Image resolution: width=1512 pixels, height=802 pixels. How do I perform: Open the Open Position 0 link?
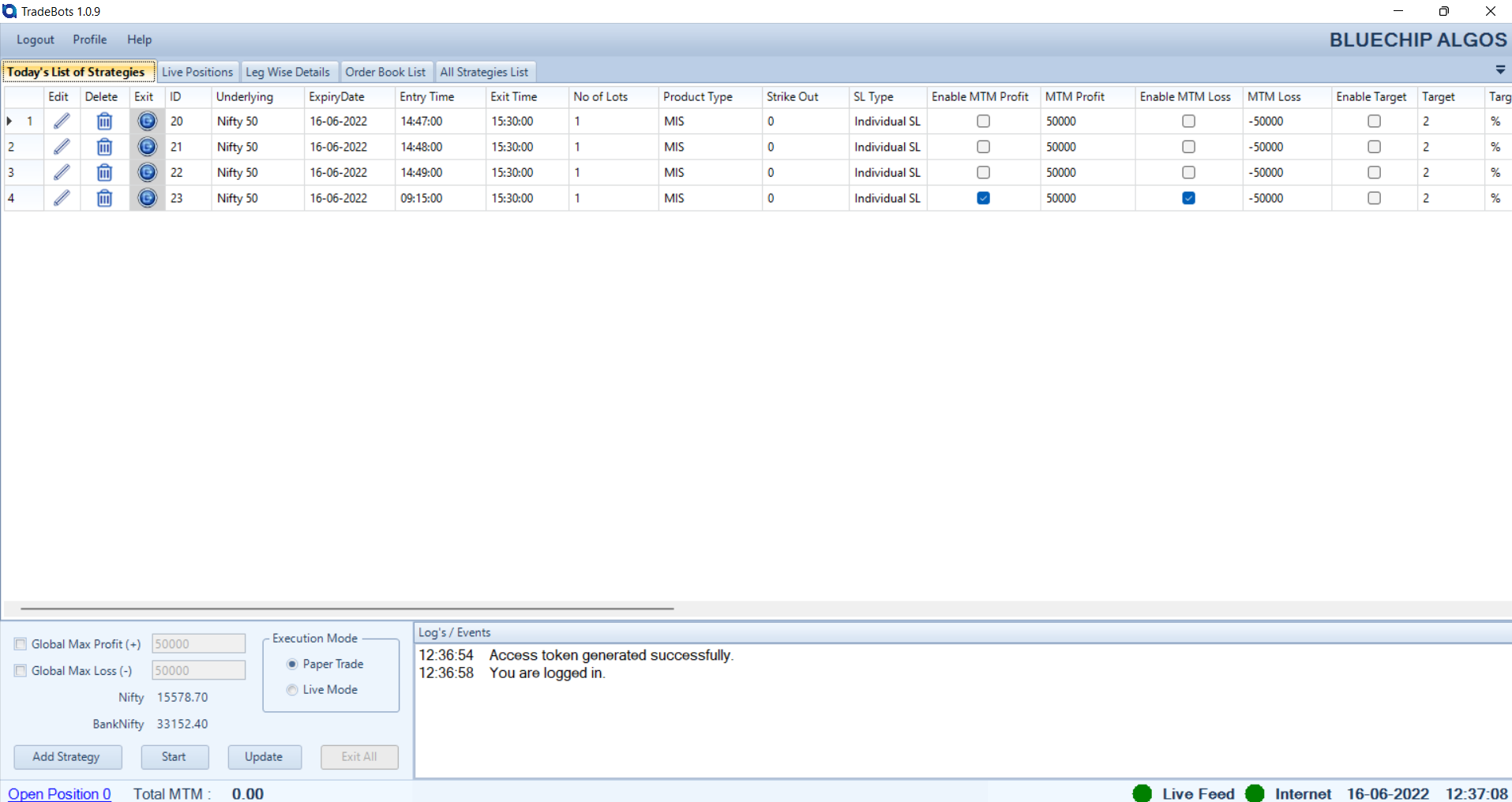tap(59, 793)
